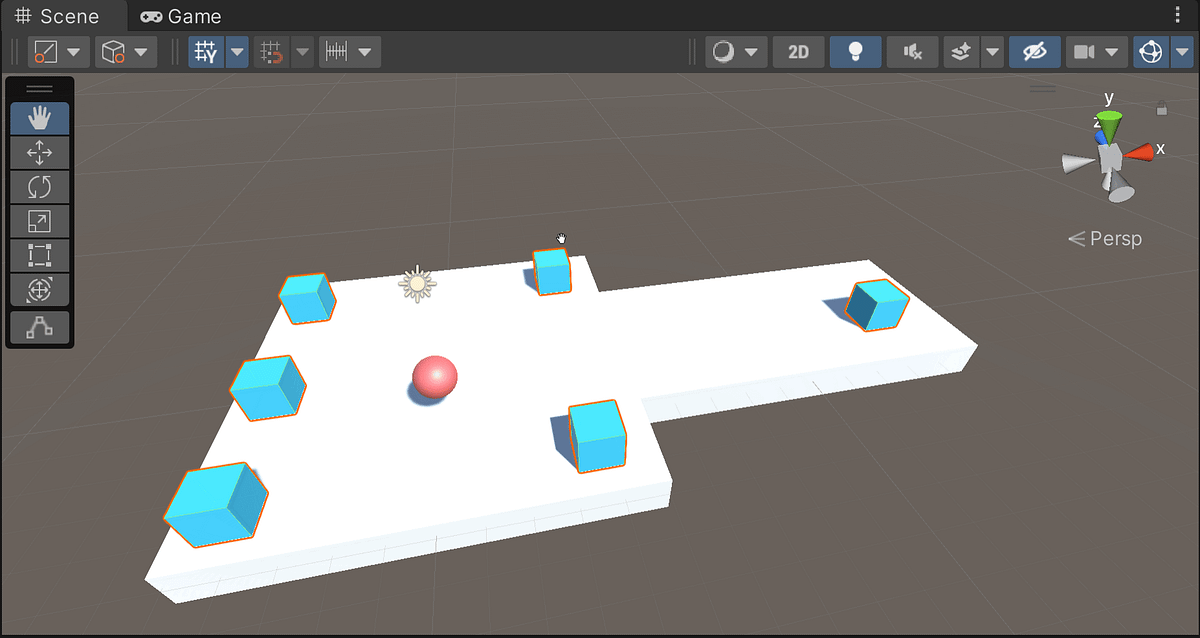
Task: Toggle scene audio with the muted speaker
Action: pyautogui.click(x=912, y=51)
